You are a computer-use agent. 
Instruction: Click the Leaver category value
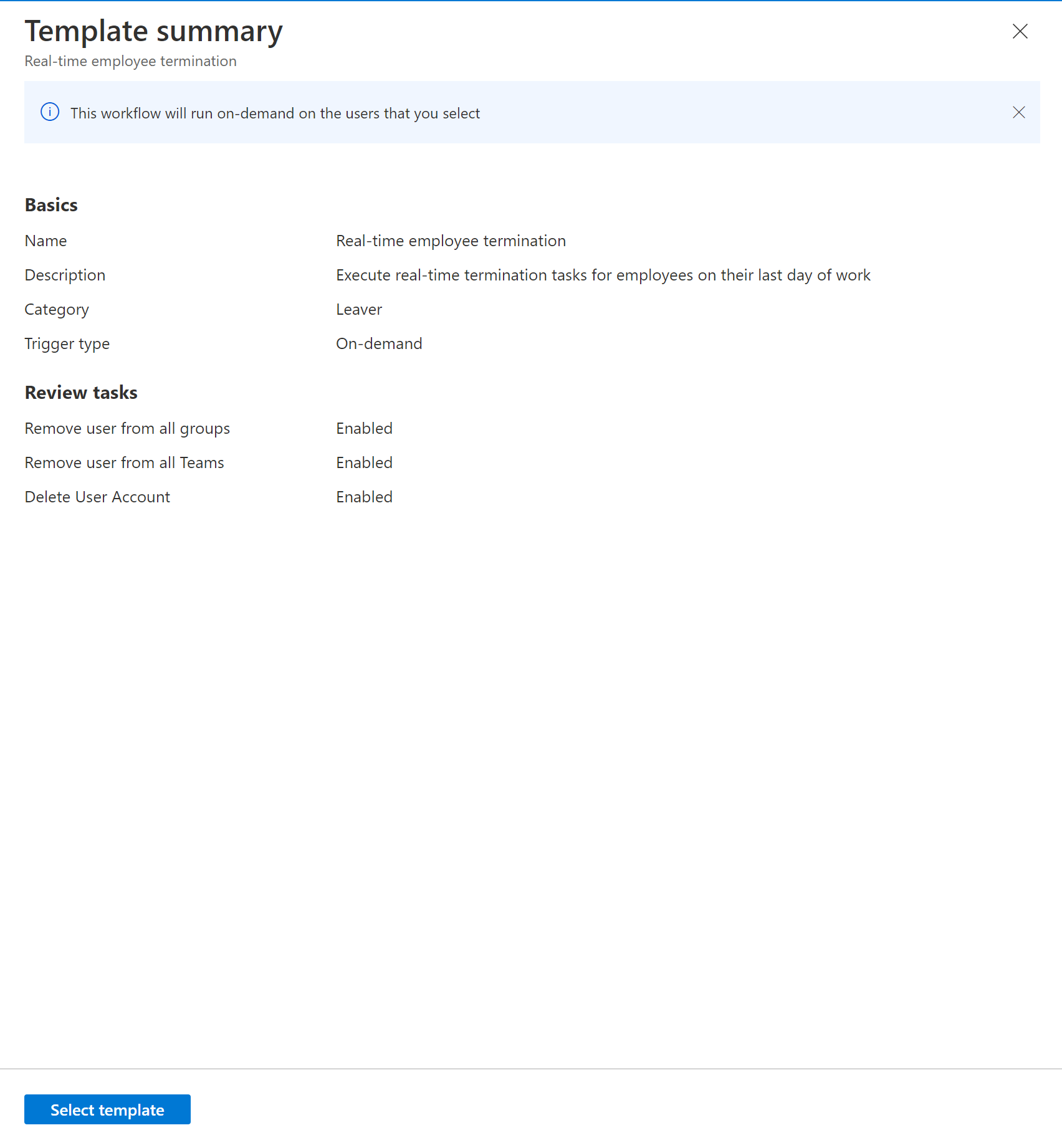[x=358, y=309]
